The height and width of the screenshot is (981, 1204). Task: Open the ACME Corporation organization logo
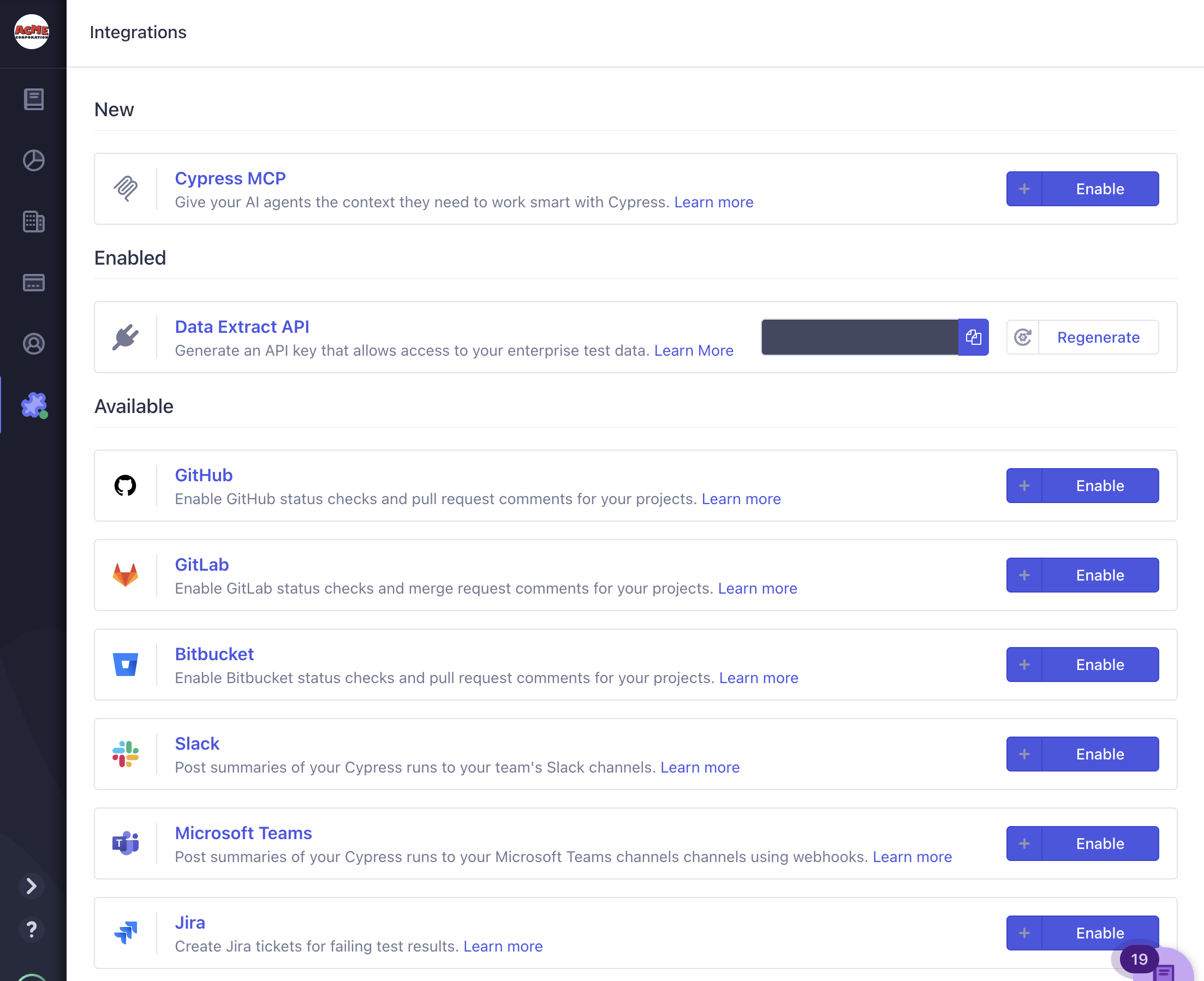(32, 32)
